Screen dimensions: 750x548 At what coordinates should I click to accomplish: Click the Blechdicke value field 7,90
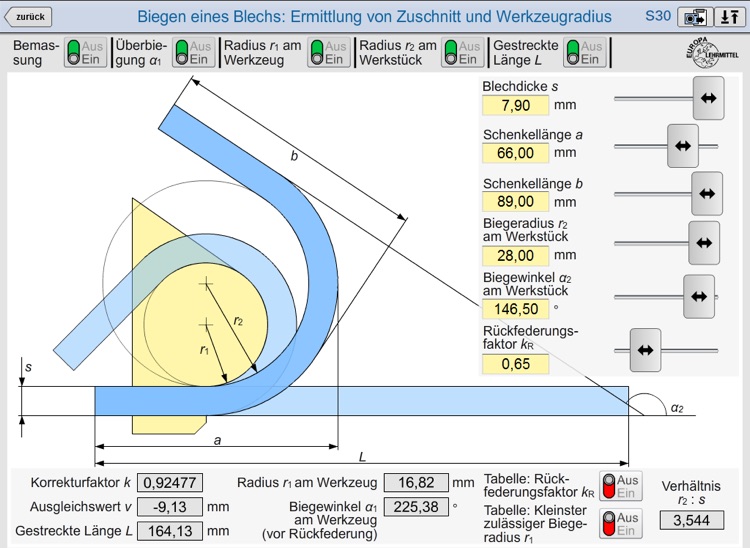coord(516,104)
